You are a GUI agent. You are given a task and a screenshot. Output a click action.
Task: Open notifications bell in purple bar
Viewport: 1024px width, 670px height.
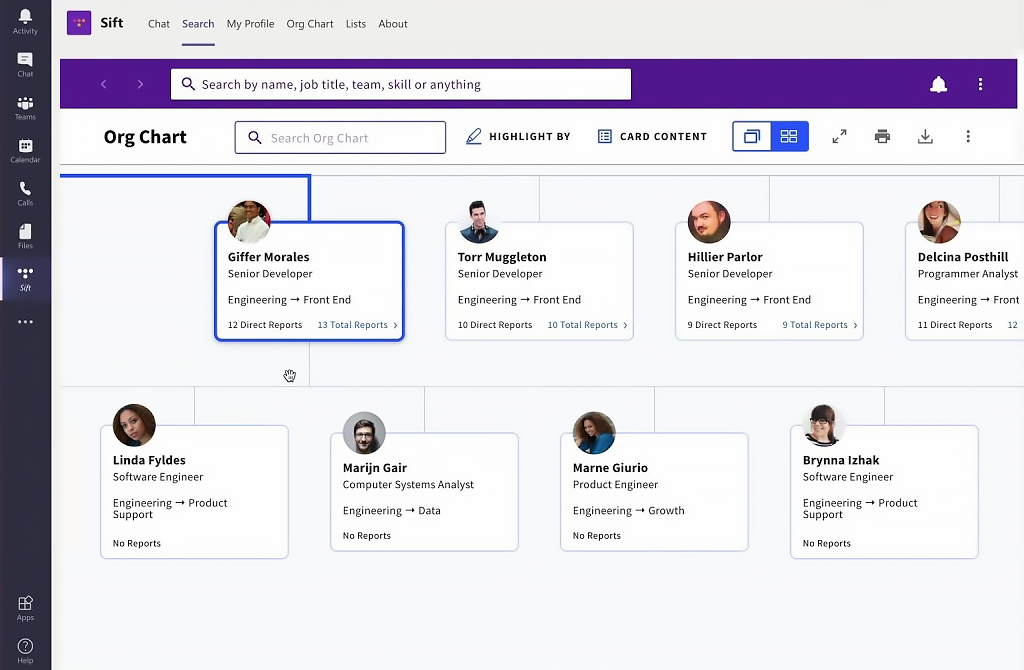tap(938, 84)
